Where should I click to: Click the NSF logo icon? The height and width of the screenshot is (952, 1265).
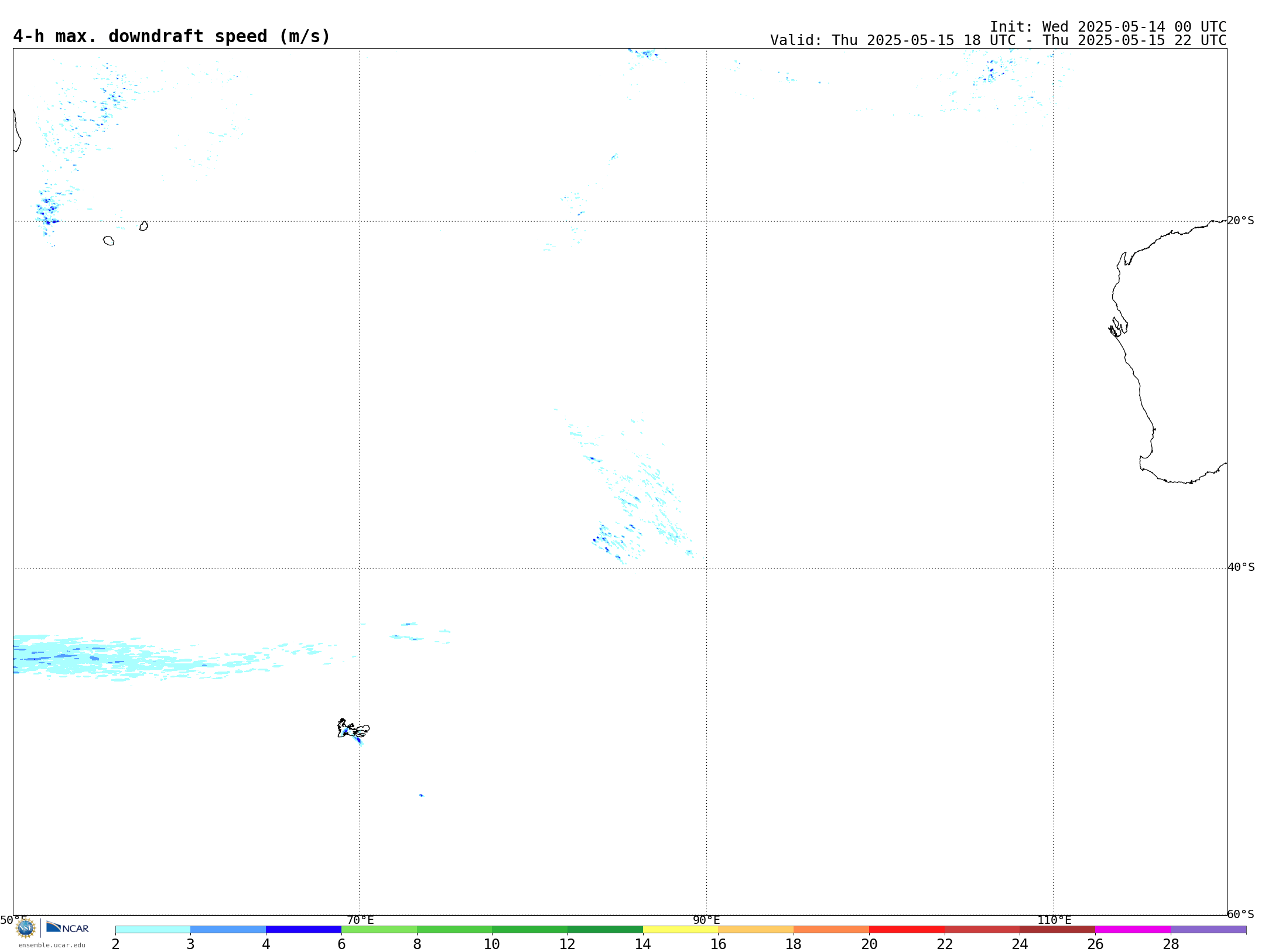pyautogui.click(x=26, y=928)
